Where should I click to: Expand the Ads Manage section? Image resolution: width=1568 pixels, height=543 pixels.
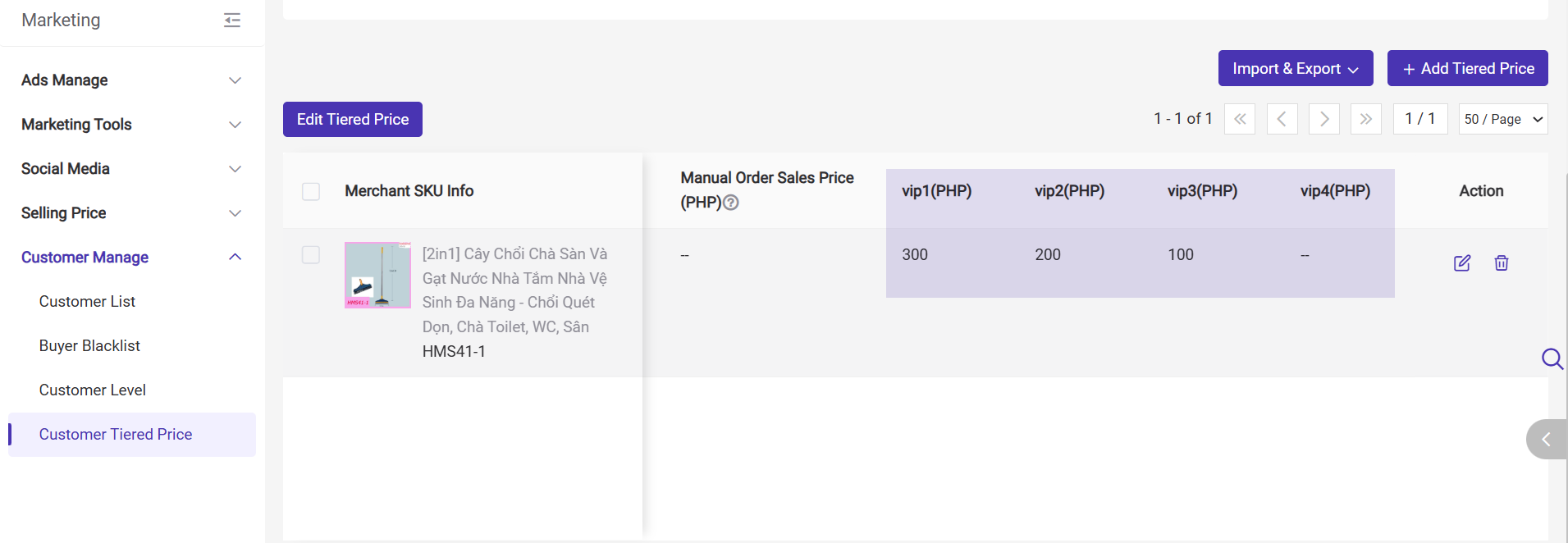coord(131,80)
